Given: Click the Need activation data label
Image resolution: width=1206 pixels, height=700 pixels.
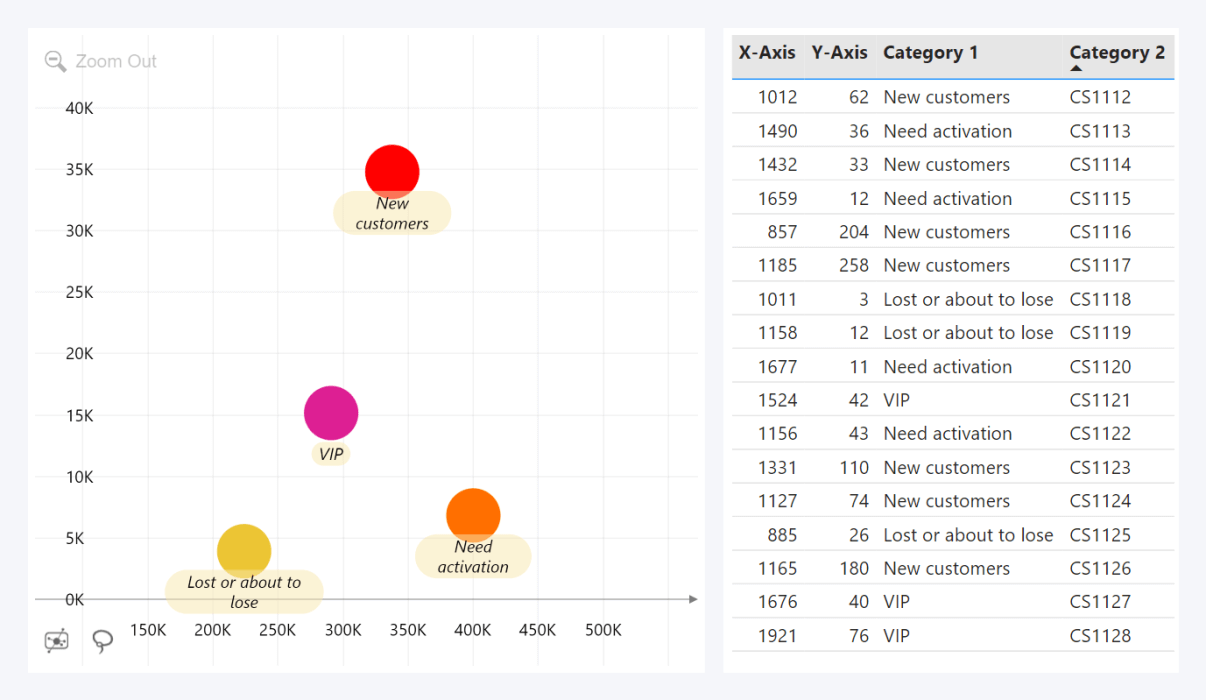Looking at the screenshot, I should (x=473, y=557).
